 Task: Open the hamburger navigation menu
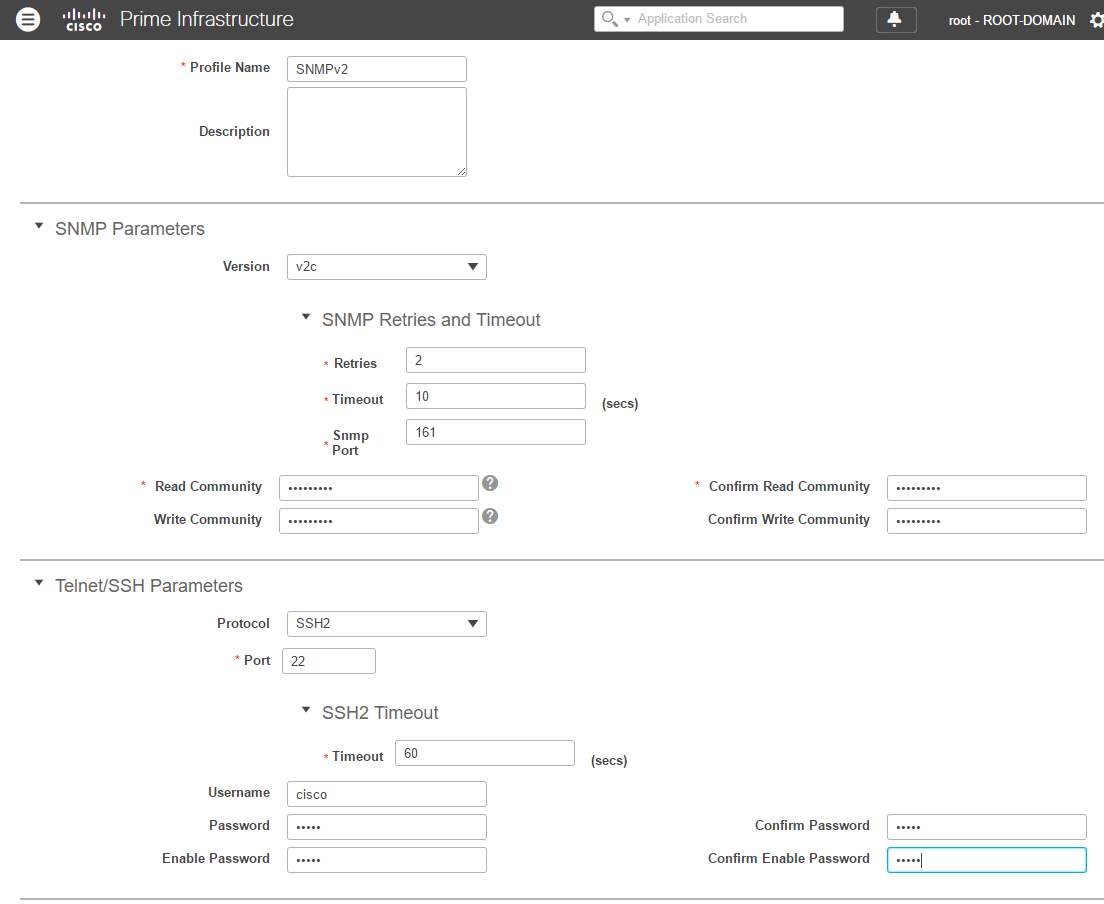28,19
